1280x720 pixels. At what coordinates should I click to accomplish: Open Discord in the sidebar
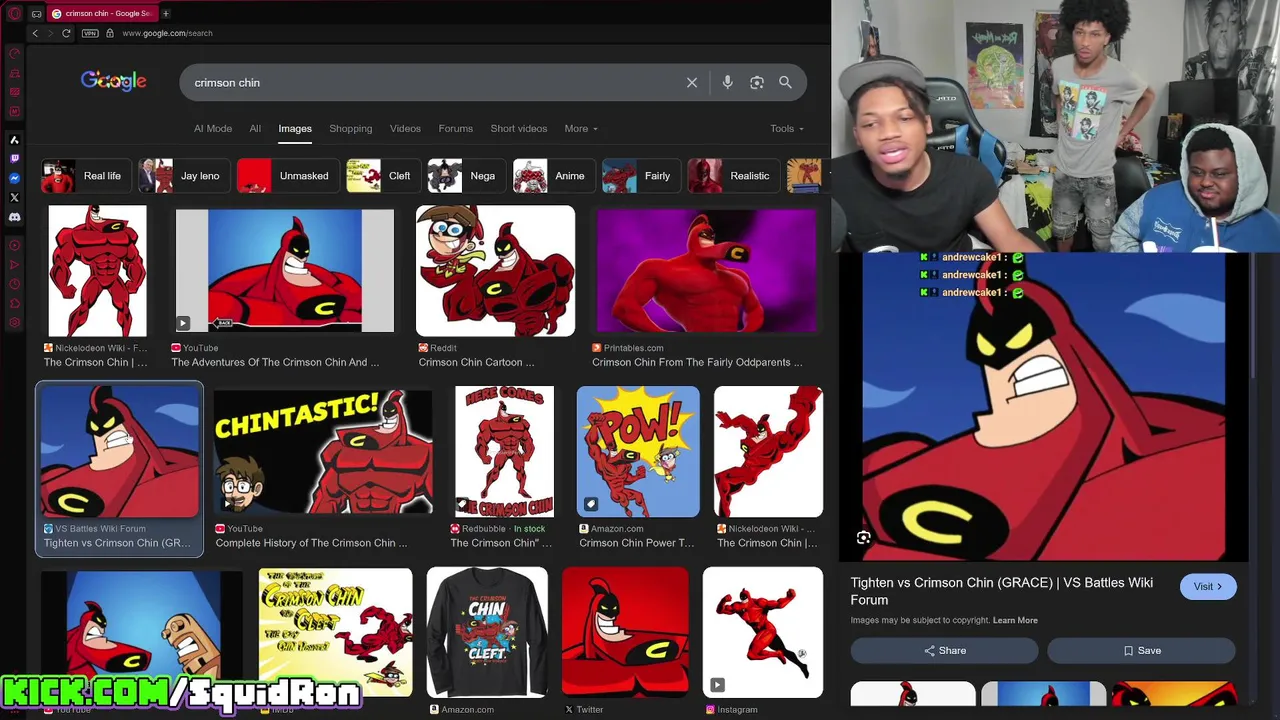pos(14,217)
